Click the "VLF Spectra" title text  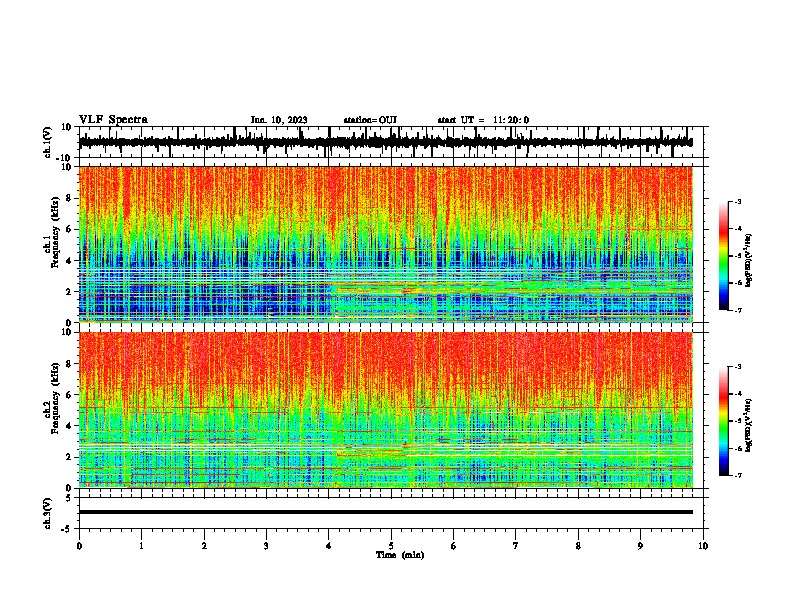(x=113, y=120)
